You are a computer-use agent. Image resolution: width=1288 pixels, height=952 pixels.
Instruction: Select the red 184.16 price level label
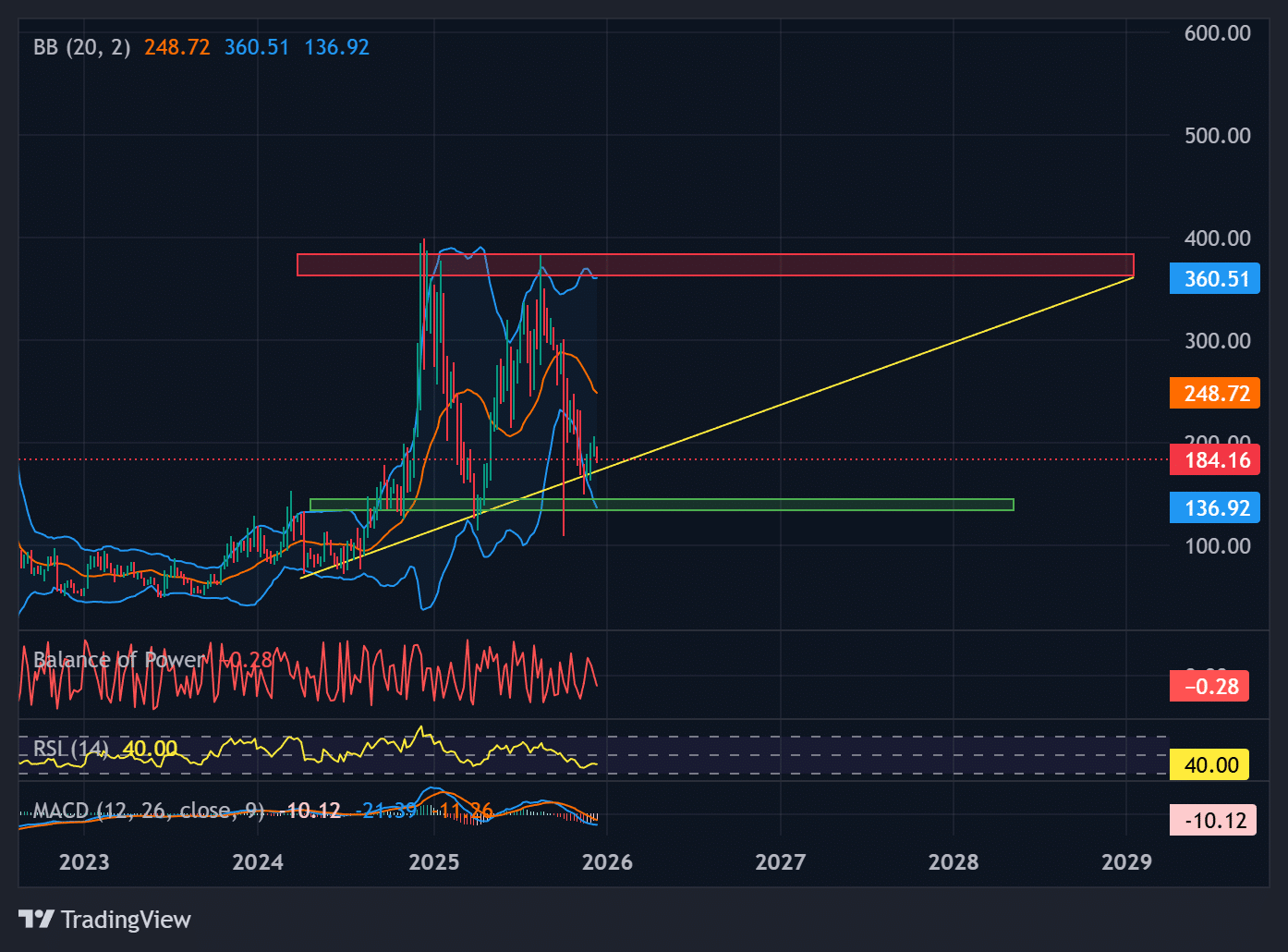point(1214,459)
